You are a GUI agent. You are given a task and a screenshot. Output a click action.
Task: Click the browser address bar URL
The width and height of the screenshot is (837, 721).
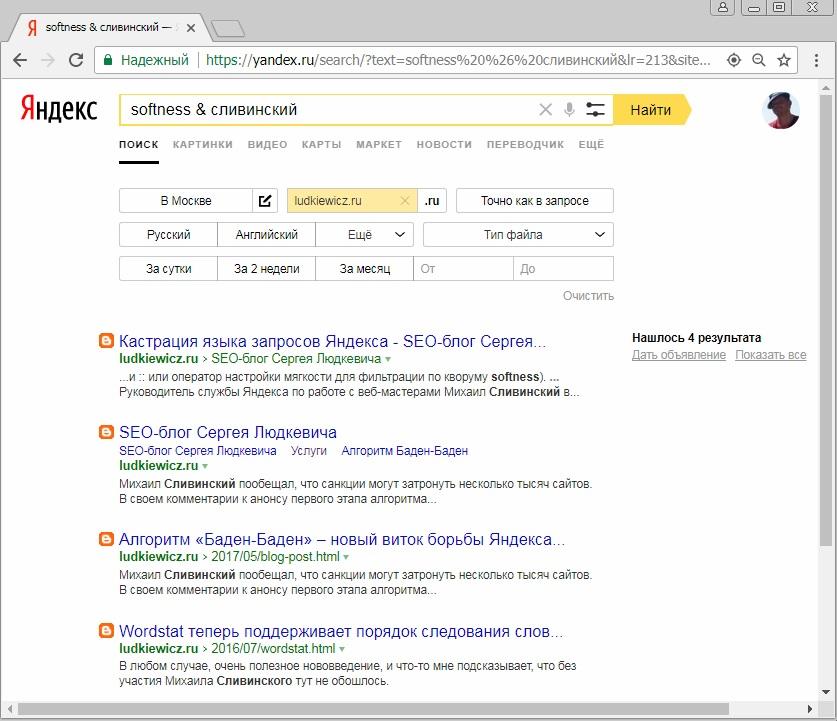pyautogui.click(x=458, y=60)
